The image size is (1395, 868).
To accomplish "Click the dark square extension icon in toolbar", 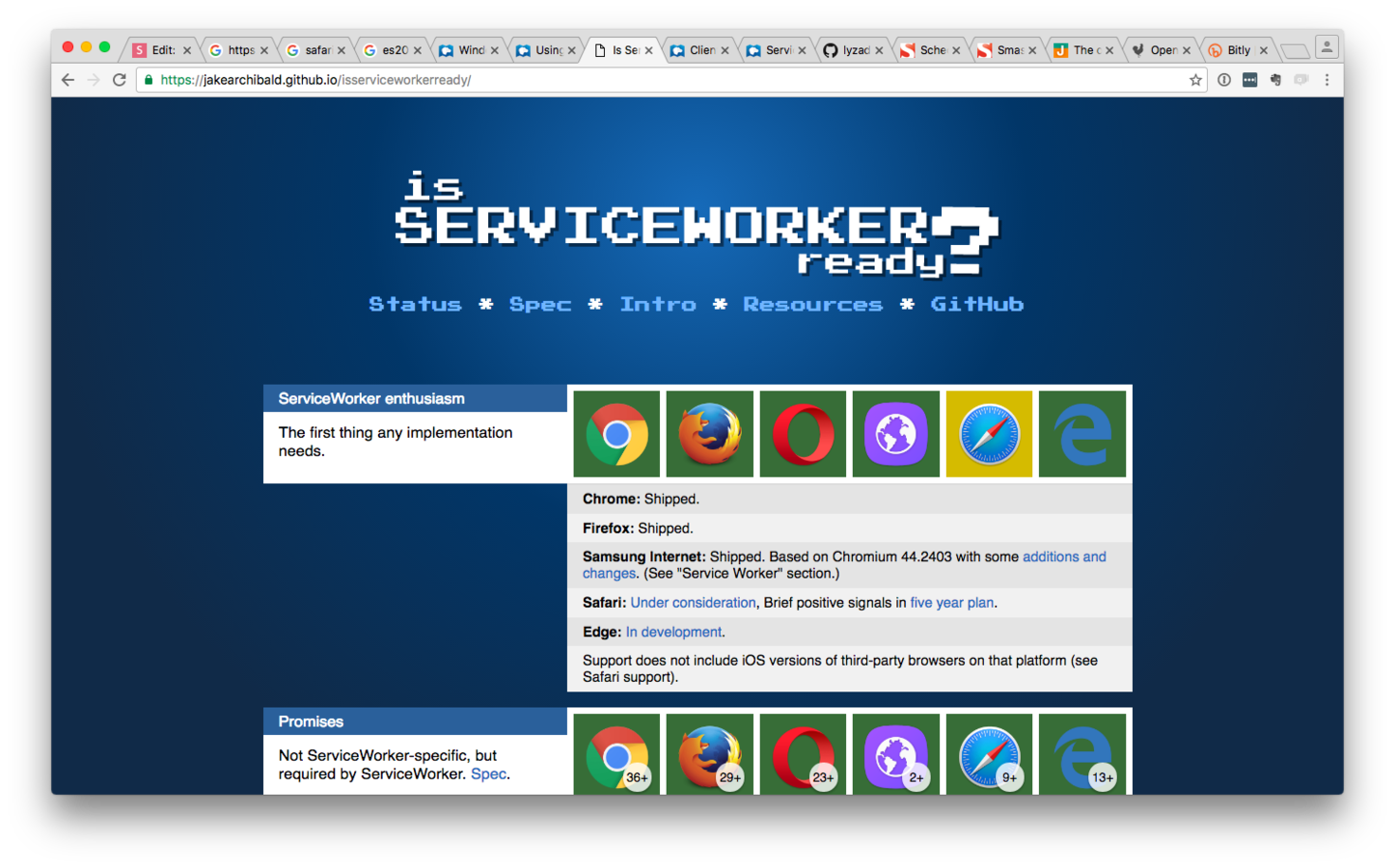I will click(1249, 80).
